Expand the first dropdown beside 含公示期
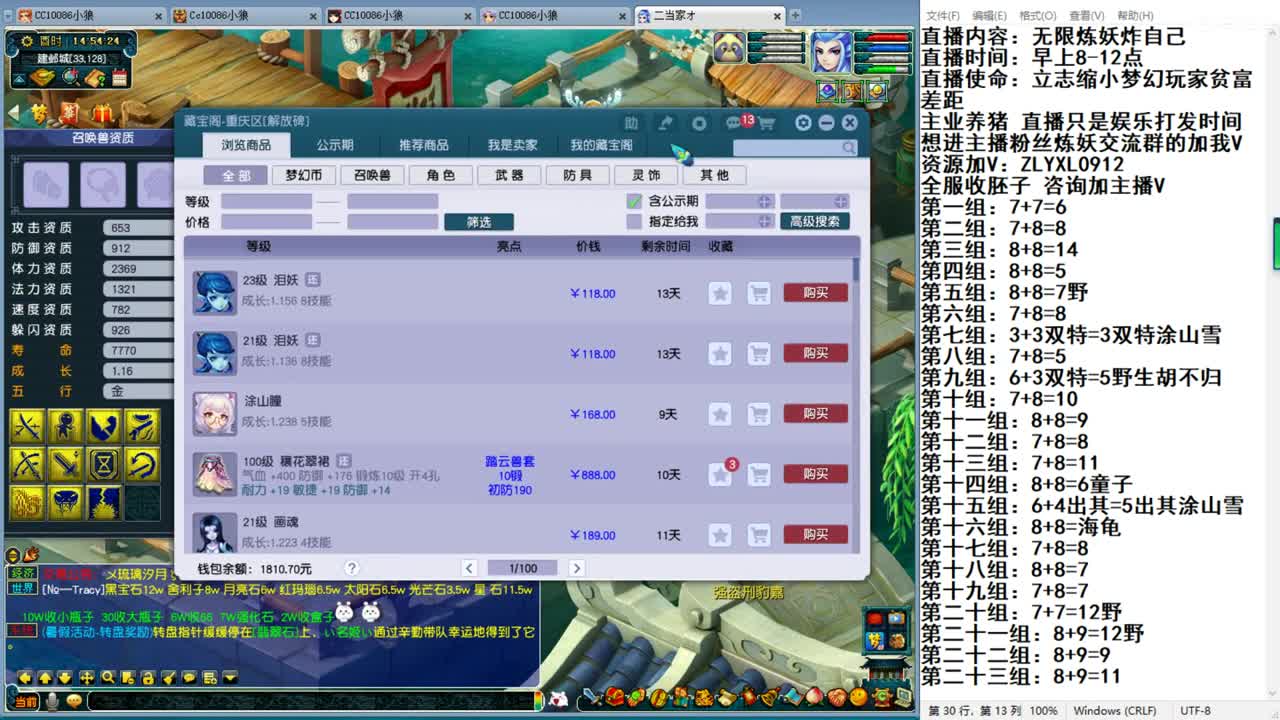 coord(765,201)
